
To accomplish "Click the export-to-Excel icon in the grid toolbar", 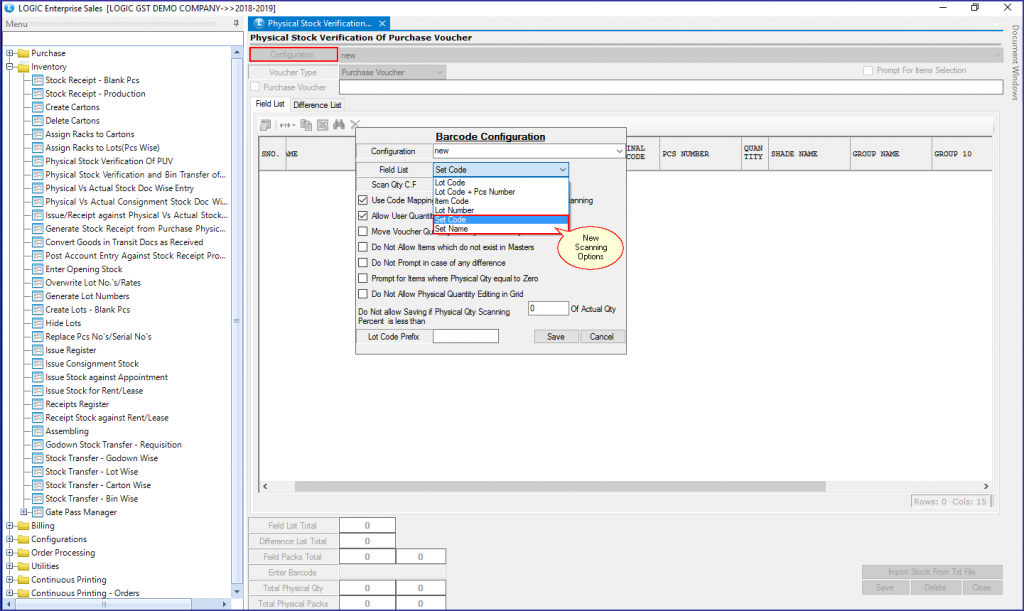I will tap(322, 124).
